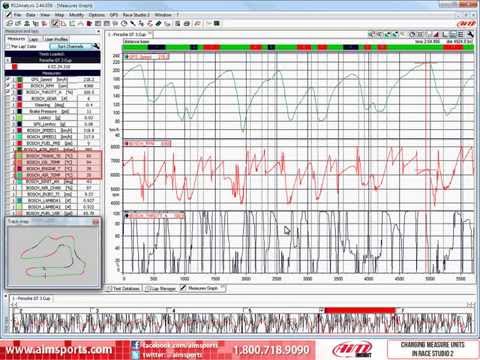480x360 pixels.
Task: Close the Measures and laps panel
Action: [99, 31]
